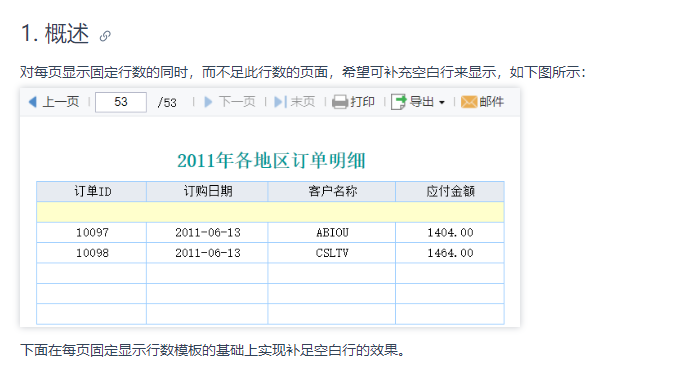691x368 pixels.
Task: Click amount cell 1404.00
Action: coord(450,232)
